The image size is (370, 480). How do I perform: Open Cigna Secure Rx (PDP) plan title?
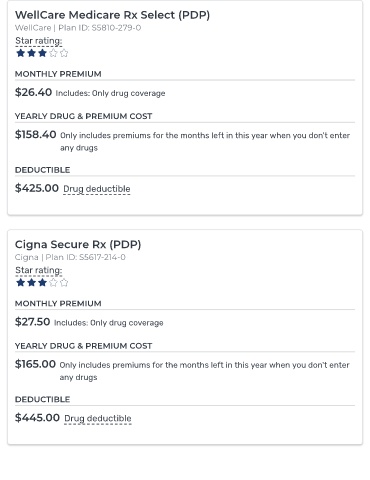click(78, 244)
